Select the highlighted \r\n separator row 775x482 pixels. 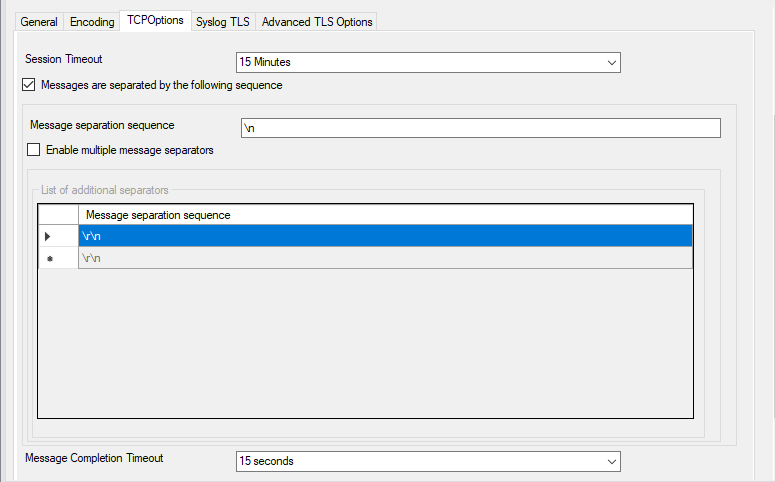click(x=385, y=236)
